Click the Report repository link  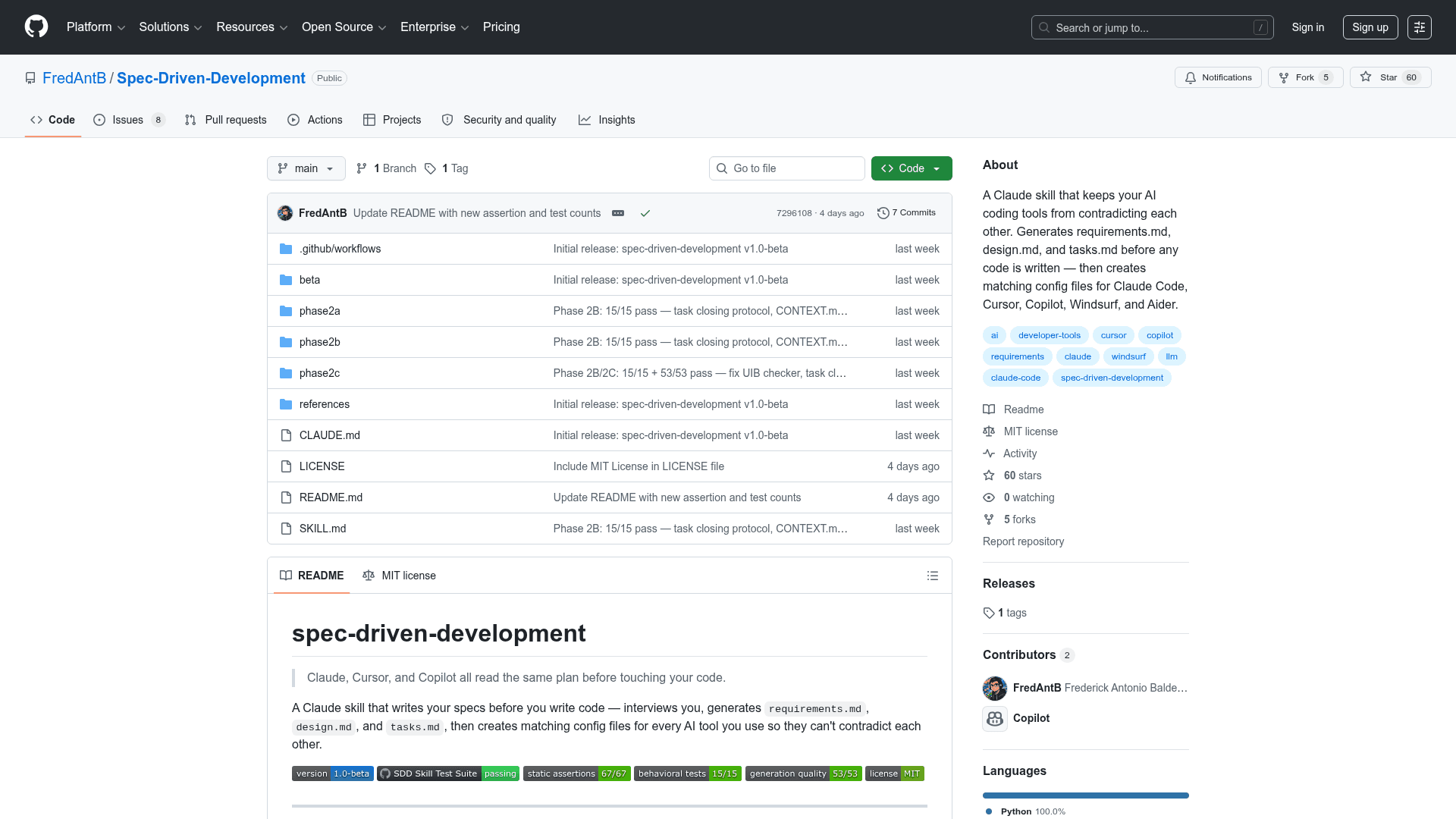pos(1023,541)
